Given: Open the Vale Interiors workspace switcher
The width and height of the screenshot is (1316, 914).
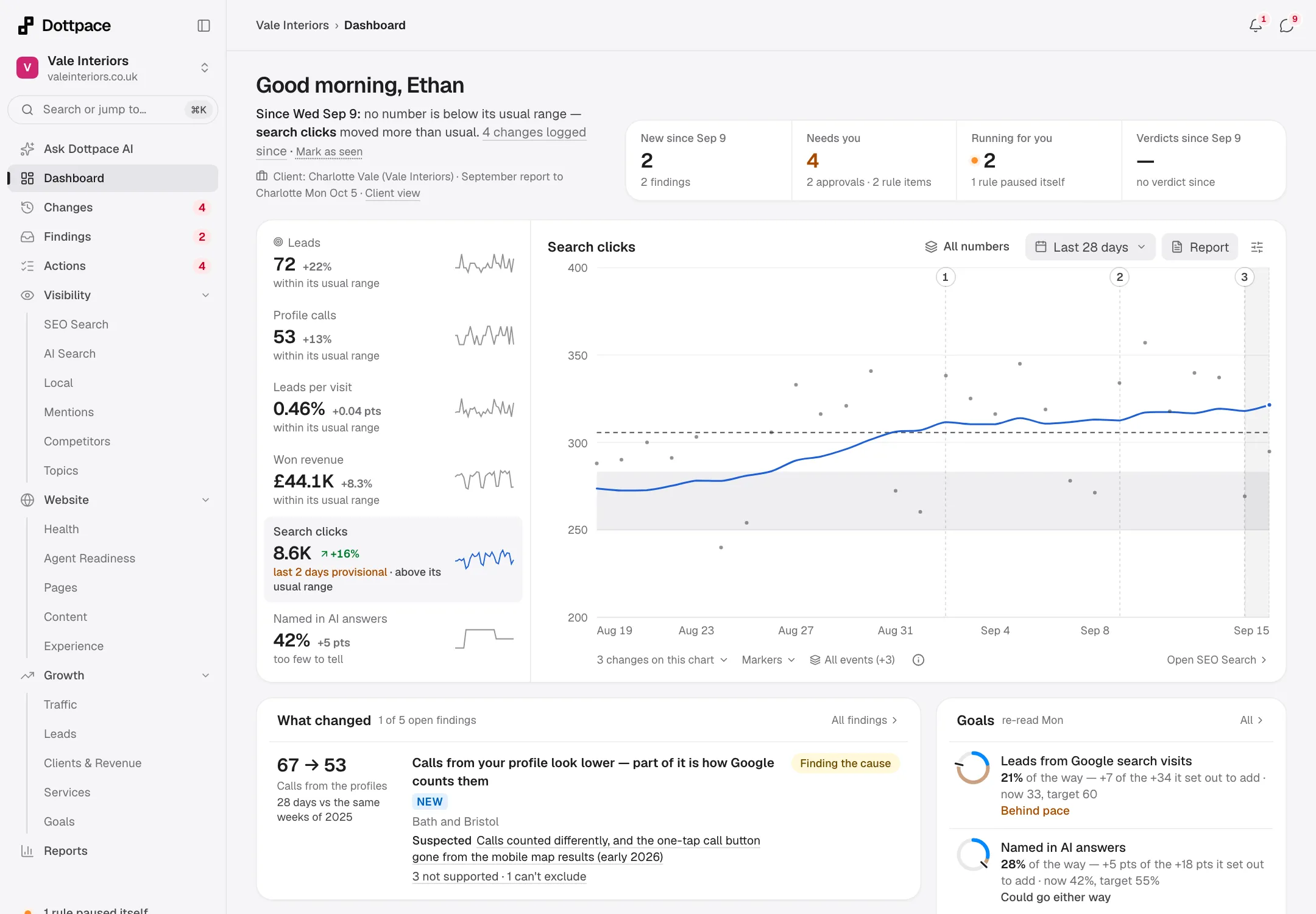Looking at the screenshot, I should [x=113, y=68].
